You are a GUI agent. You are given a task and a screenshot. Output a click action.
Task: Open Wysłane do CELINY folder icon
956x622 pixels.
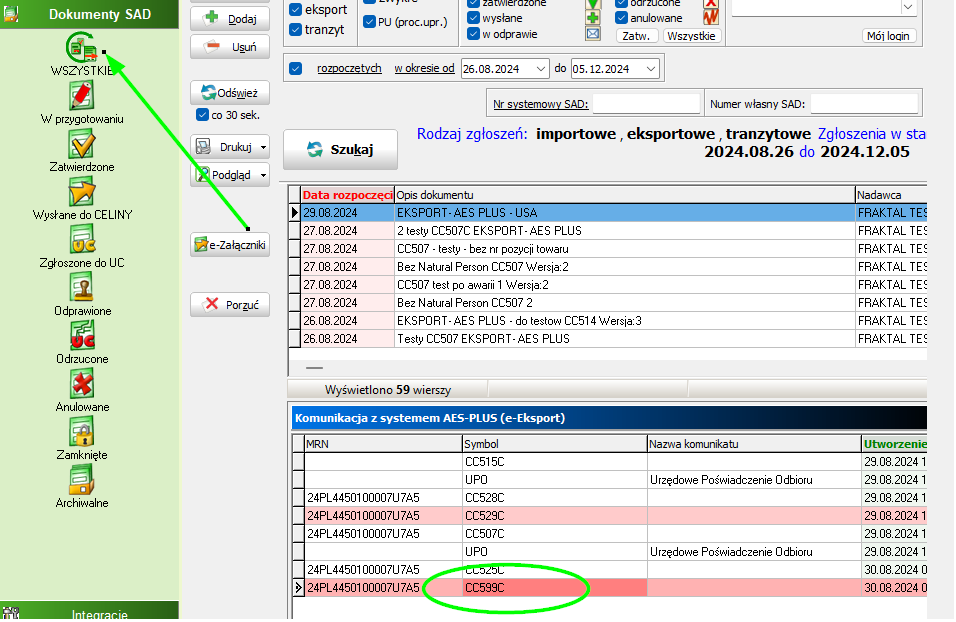click(82, 192)
